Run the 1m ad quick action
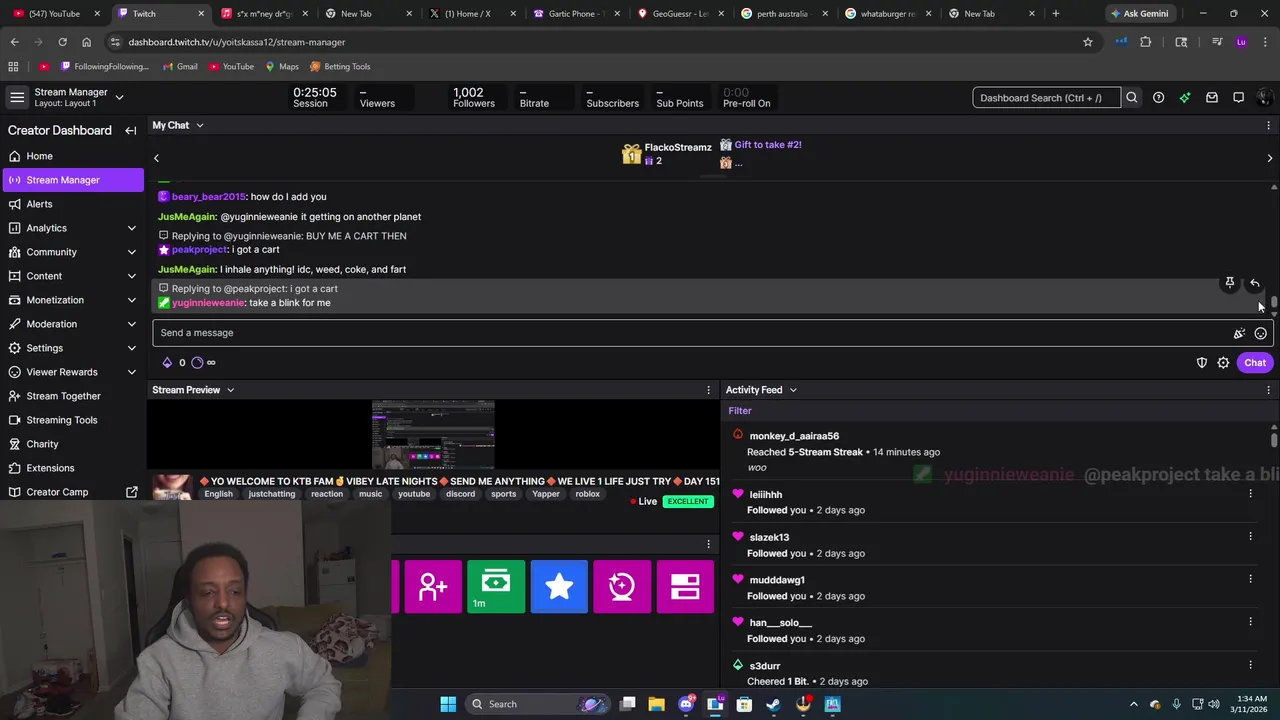The width and height of the screenshot is (1280, 720). 496,586
